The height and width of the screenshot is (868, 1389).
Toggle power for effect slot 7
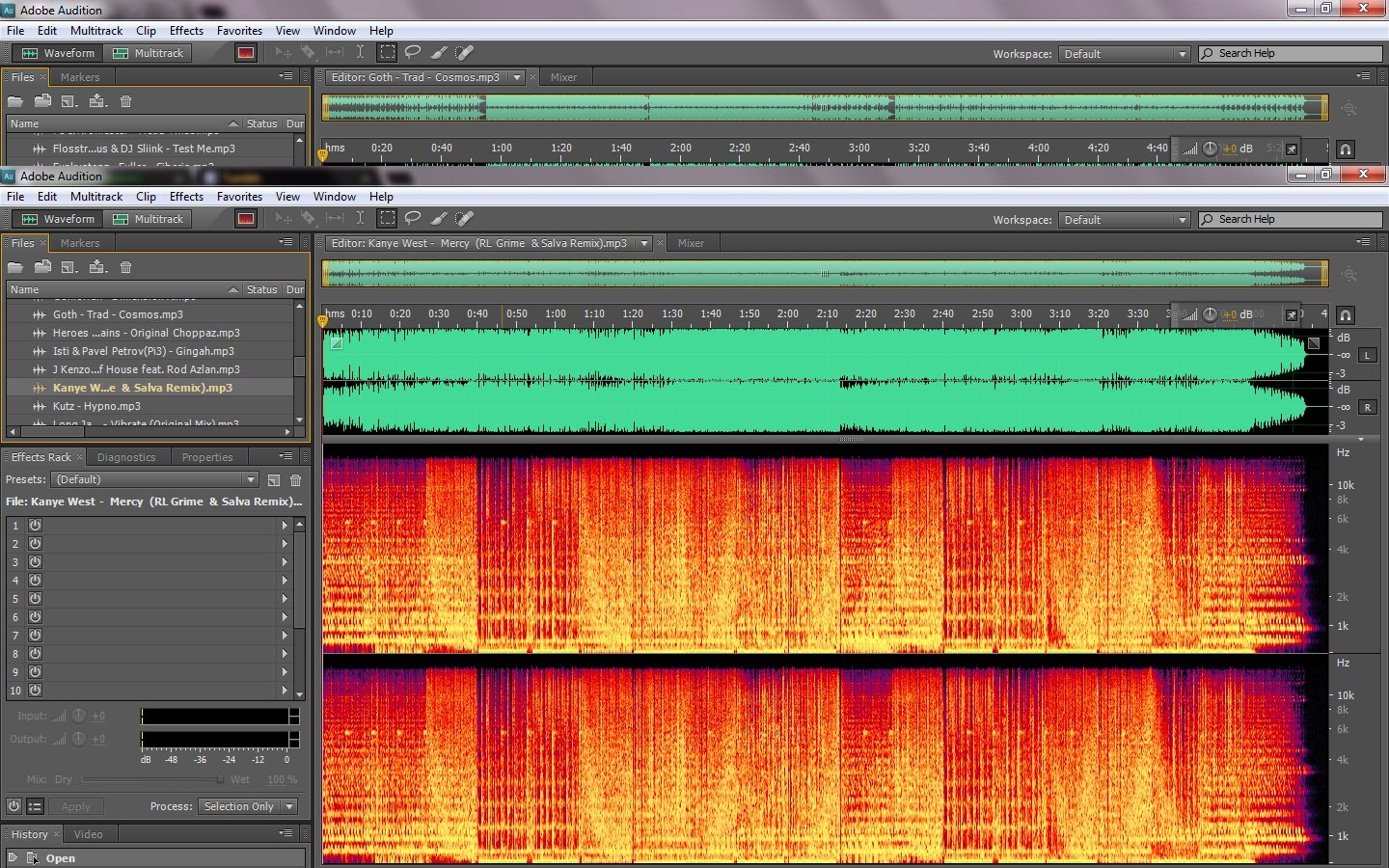pos(35,636)
